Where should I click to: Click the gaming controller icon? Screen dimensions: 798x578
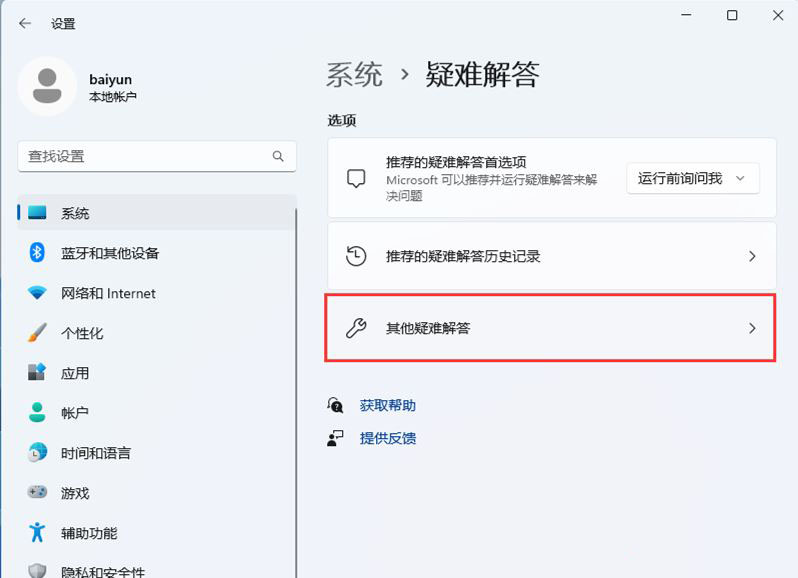point(37,493)
